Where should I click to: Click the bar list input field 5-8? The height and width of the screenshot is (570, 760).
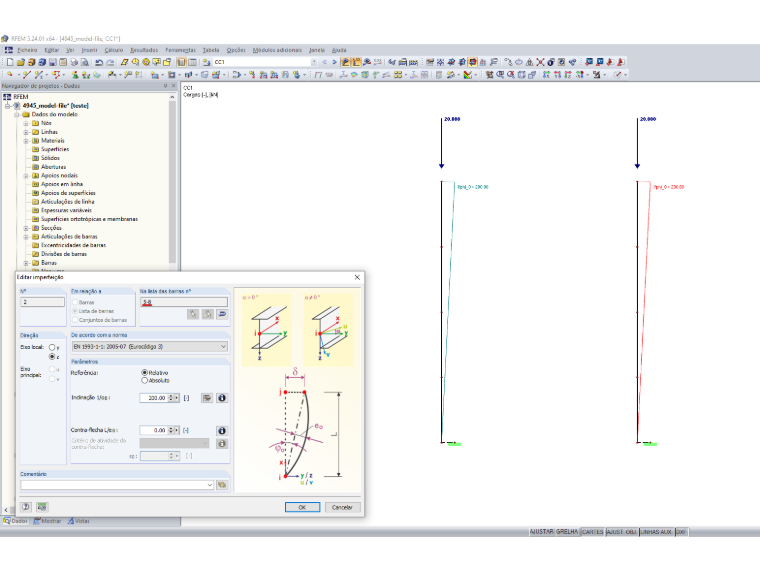point(184,302)
